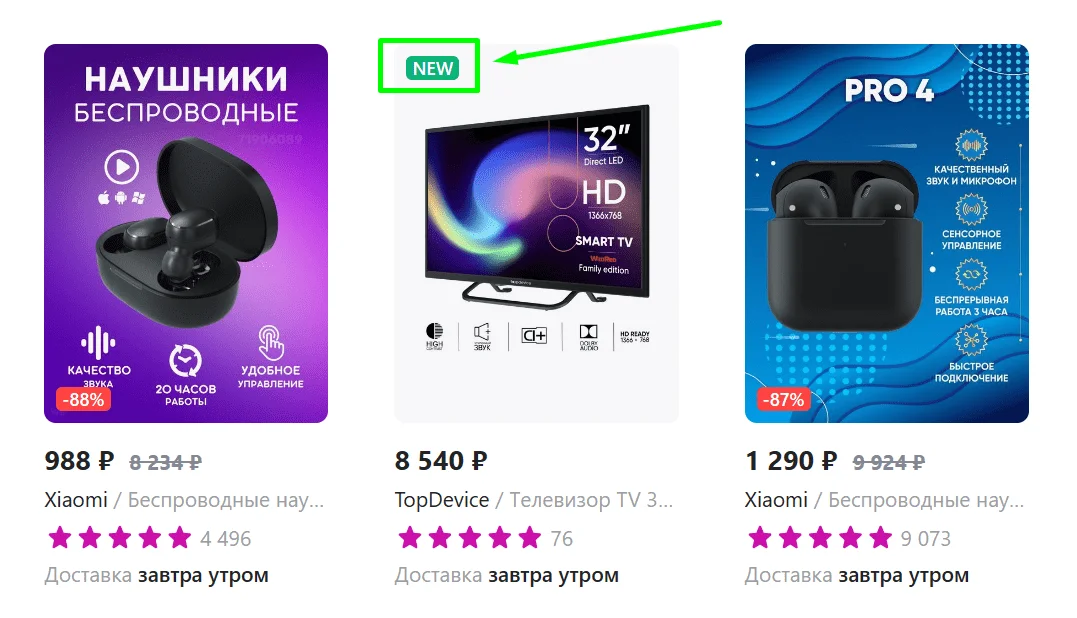Click the HD Ready icon under TV

(x=635, y=336)
